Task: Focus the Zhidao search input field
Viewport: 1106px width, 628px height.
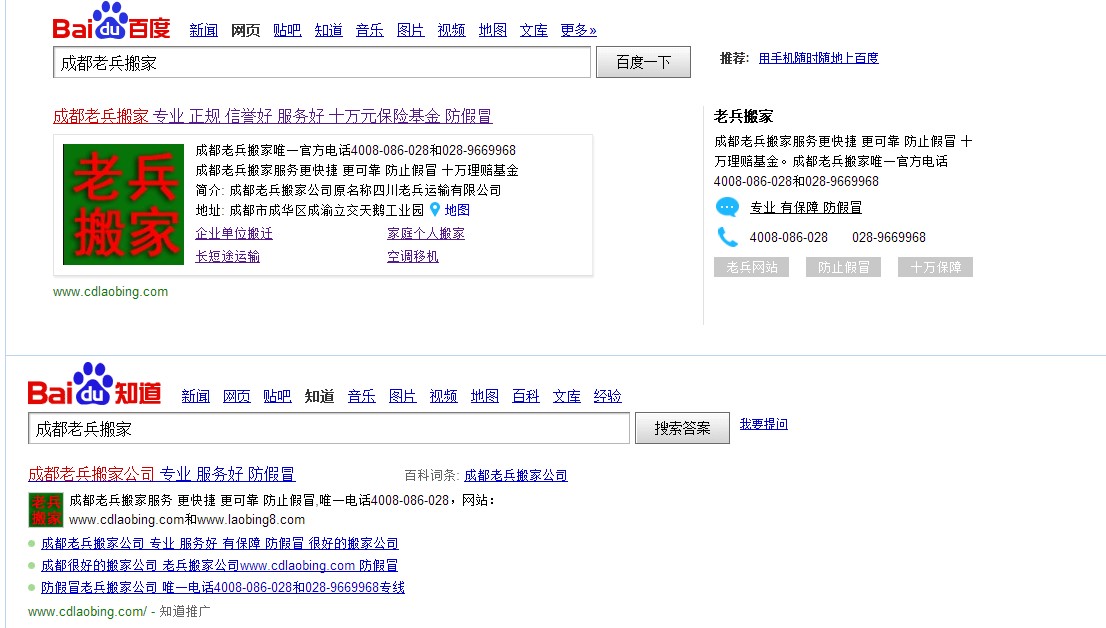Action: coord(328,428)
